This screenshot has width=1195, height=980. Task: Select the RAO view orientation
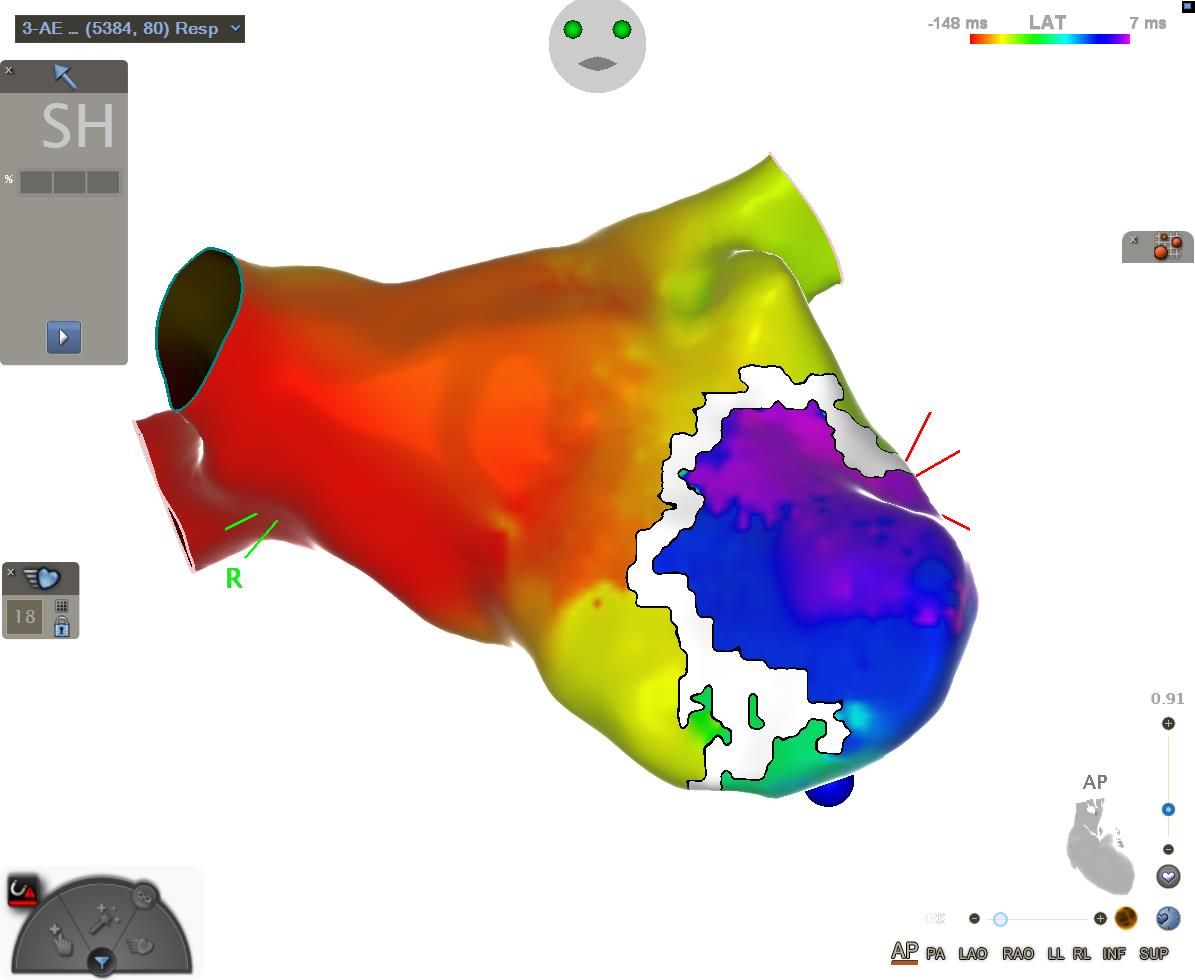(1017, 954)
